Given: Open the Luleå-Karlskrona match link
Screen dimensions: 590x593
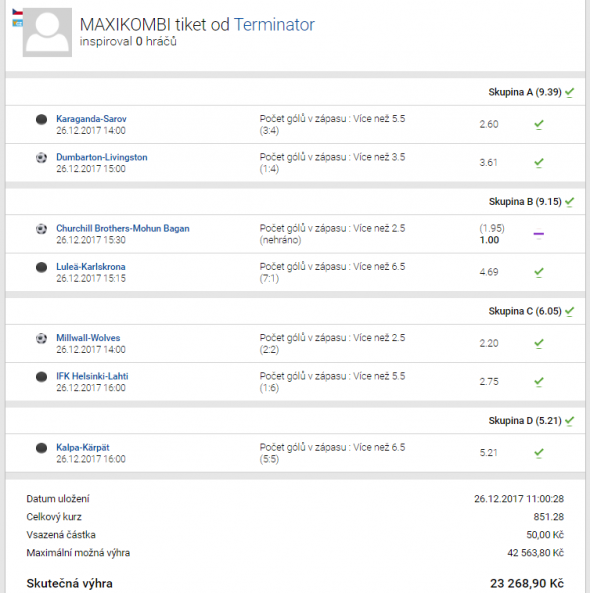Looking at the screenshot, I should tap(91, 267).
